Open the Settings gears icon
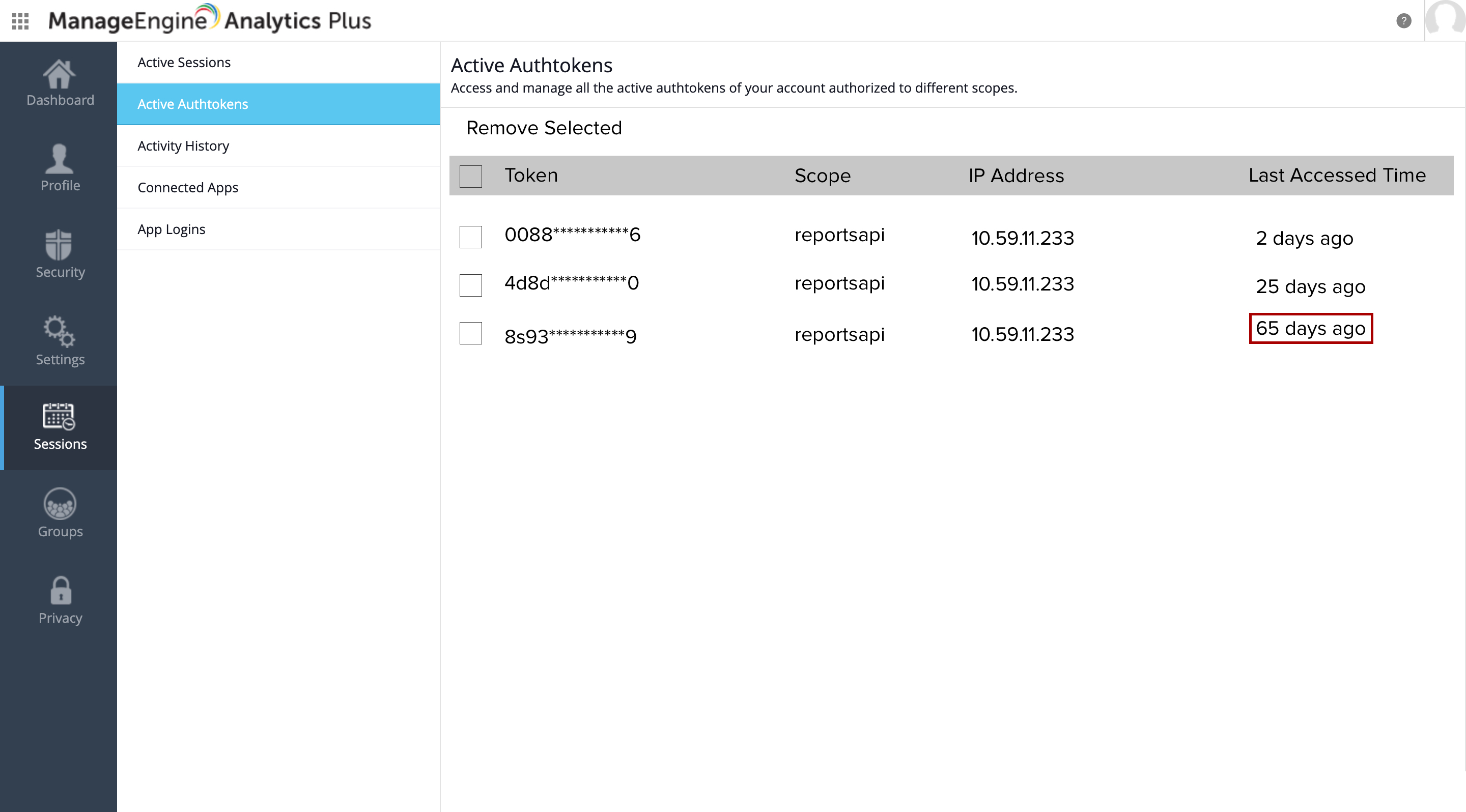The width and height of the screenshot is (1466, 812). pos(59,332)
